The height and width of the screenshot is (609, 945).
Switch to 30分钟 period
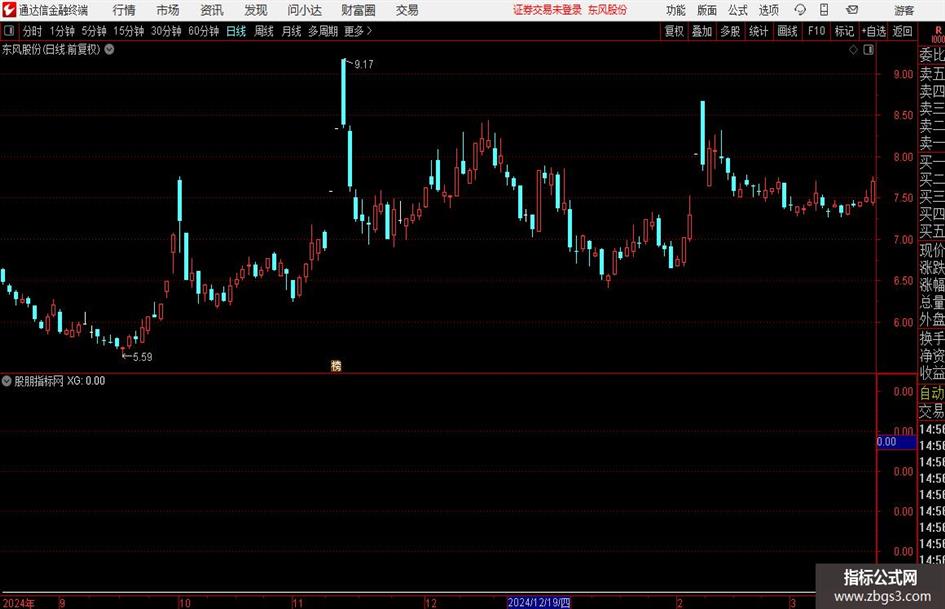click(x=166, y=31)
